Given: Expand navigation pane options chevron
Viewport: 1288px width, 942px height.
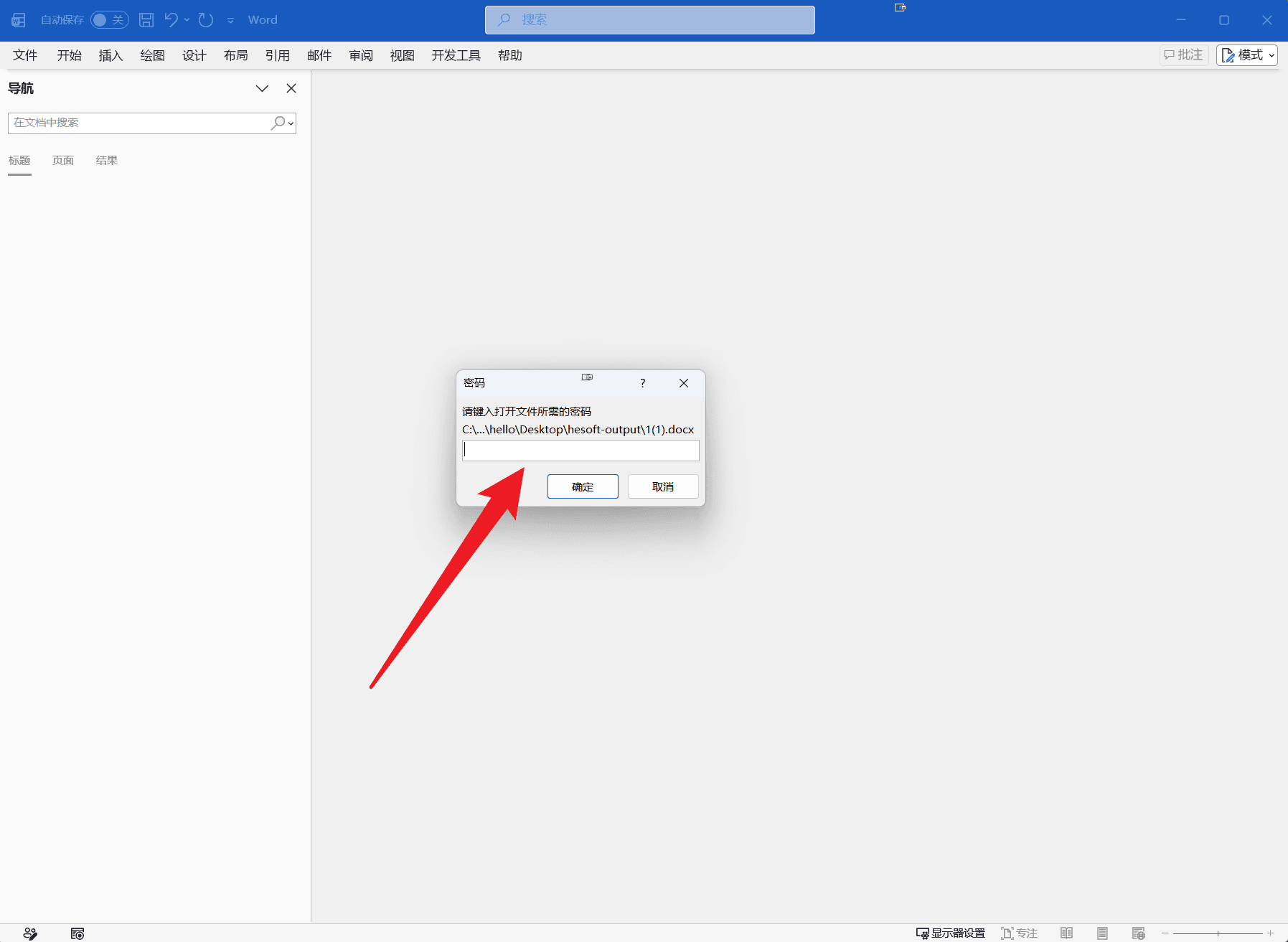Looking at the screenshot, I should coord(262,88).
